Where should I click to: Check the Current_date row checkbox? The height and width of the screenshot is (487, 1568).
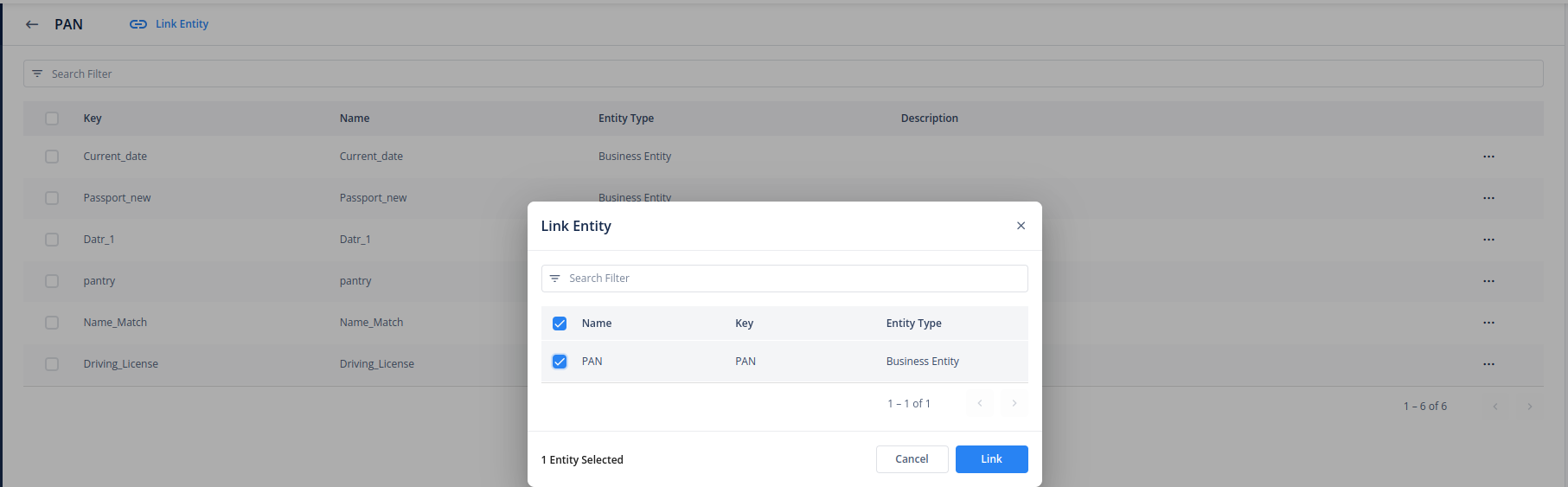pyautogui.click(x=52, y=157)
